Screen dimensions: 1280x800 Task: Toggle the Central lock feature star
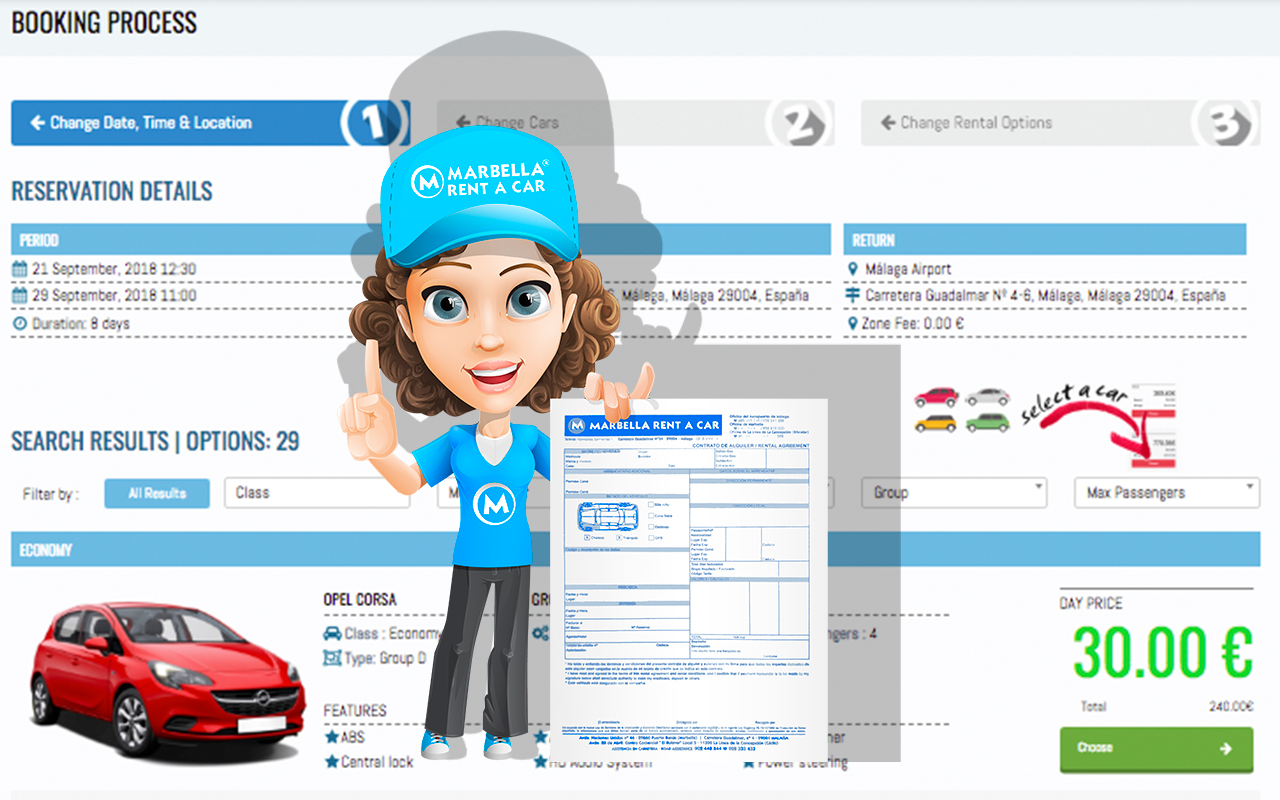tap(331, 761)
